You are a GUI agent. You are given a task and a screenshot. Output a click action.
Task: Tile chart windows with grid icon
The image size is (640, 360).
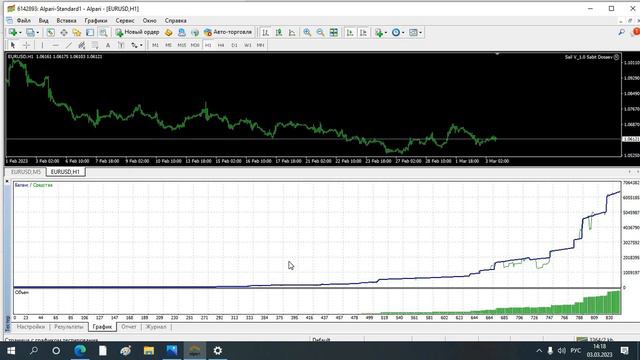pyautogui.click(x=334, y=33)
